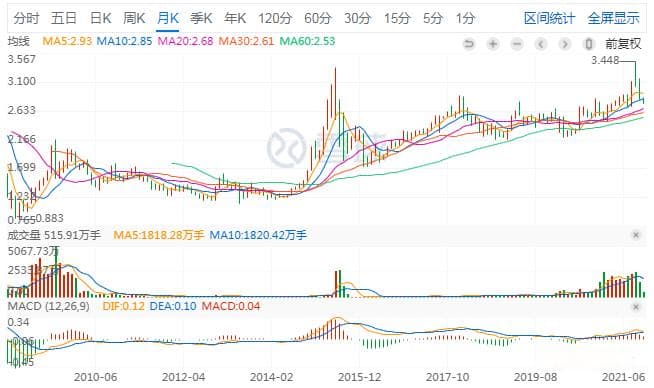654x388 pixels.
Task: Select the 日K tab
Action: [101, 18]
